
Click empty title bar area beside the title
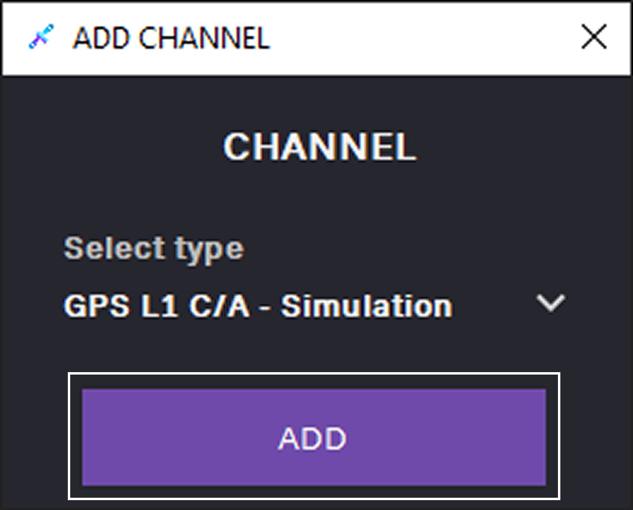click(x=420, y=38)
